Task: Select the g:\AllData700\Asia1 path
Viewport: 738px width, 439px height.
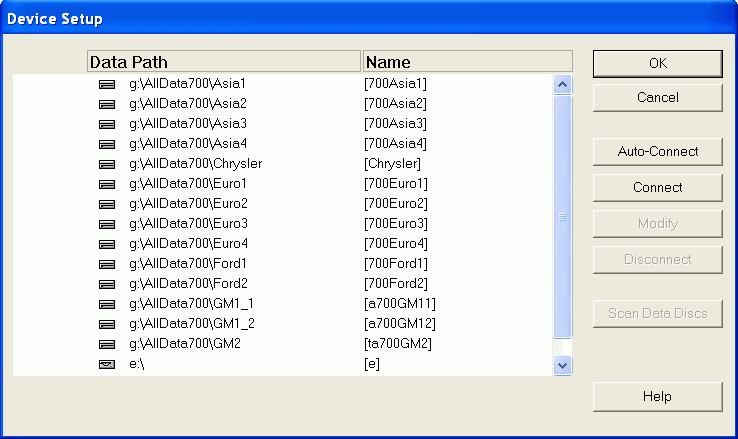Action: [x=187, y=84]
